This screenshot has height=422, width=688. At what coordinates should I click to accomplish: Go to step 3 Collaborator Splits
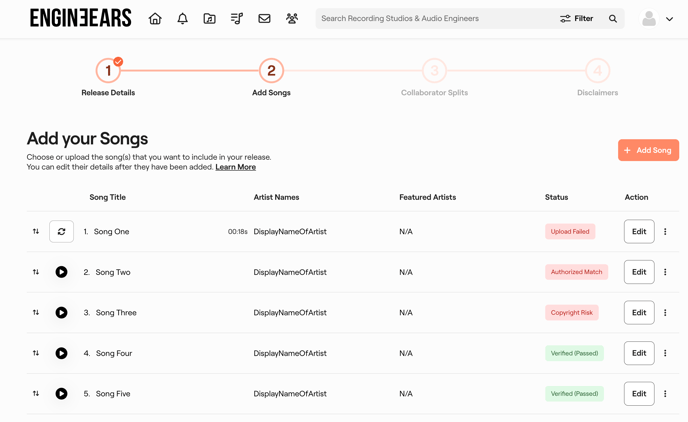point(434,71)
